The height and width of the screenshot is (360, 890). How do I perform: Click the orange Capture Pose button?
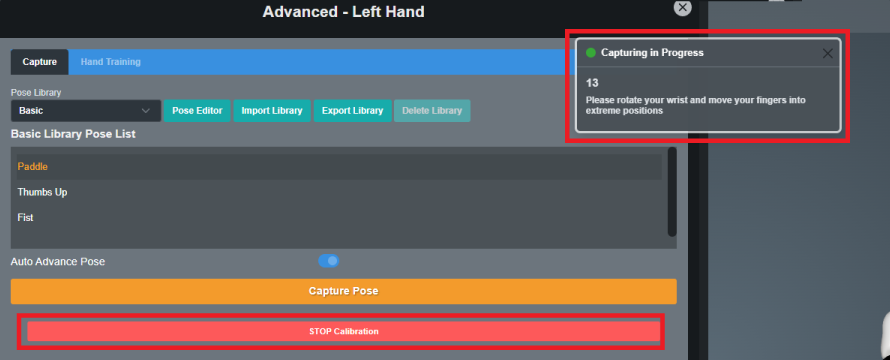343,291
